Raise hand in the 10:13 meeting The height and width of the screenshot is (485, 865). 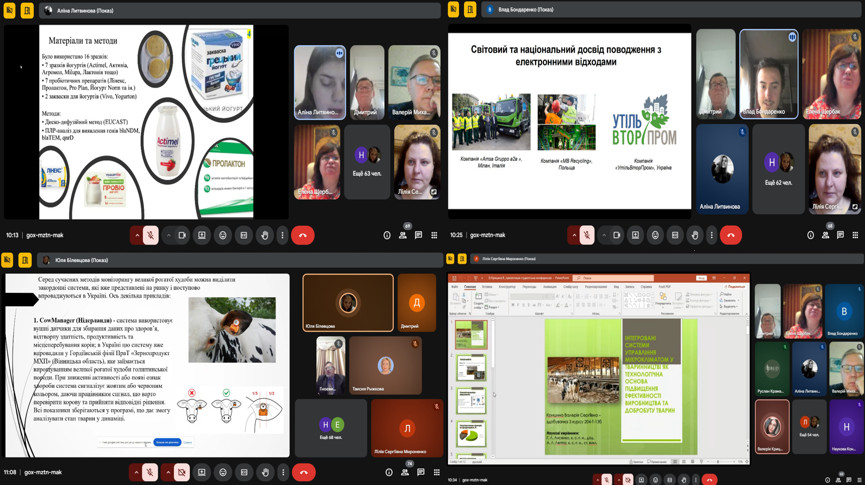[x=264, y=236]
